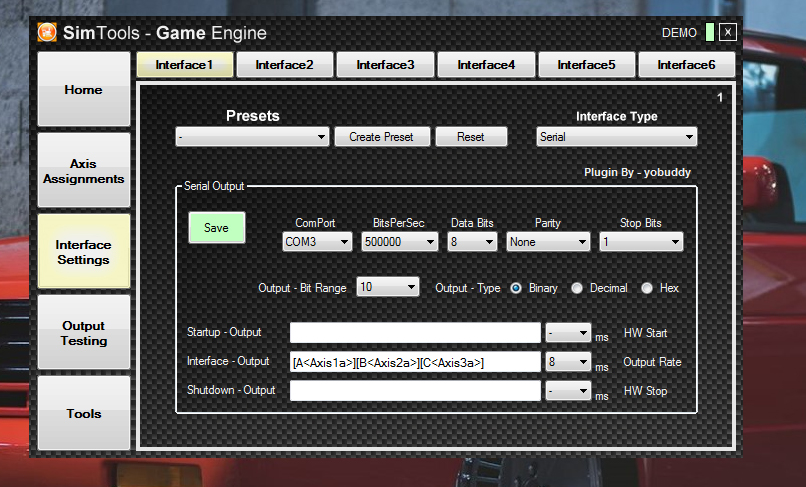Click the Presets heading
The width and height of the screenshot is (806, 487).
253,116
